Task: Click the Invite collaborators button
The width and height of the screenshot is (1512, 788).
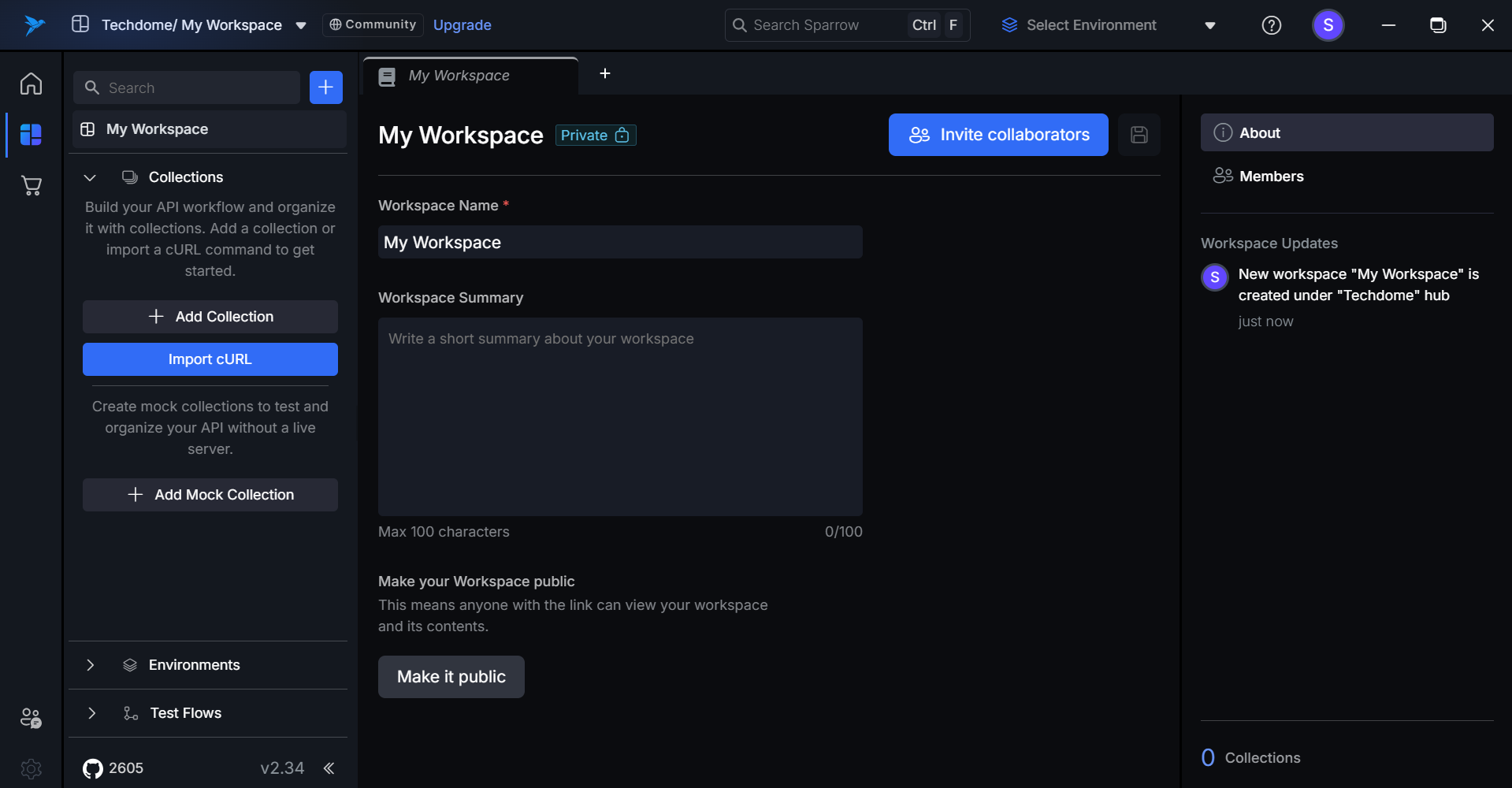Action: 997,134
